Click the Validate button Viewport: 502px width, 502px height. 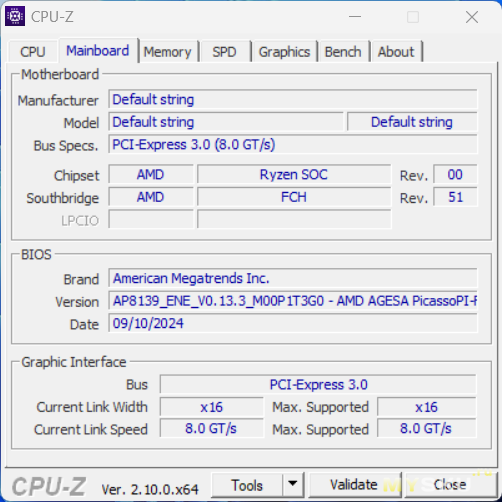click(x=354, y=485)
